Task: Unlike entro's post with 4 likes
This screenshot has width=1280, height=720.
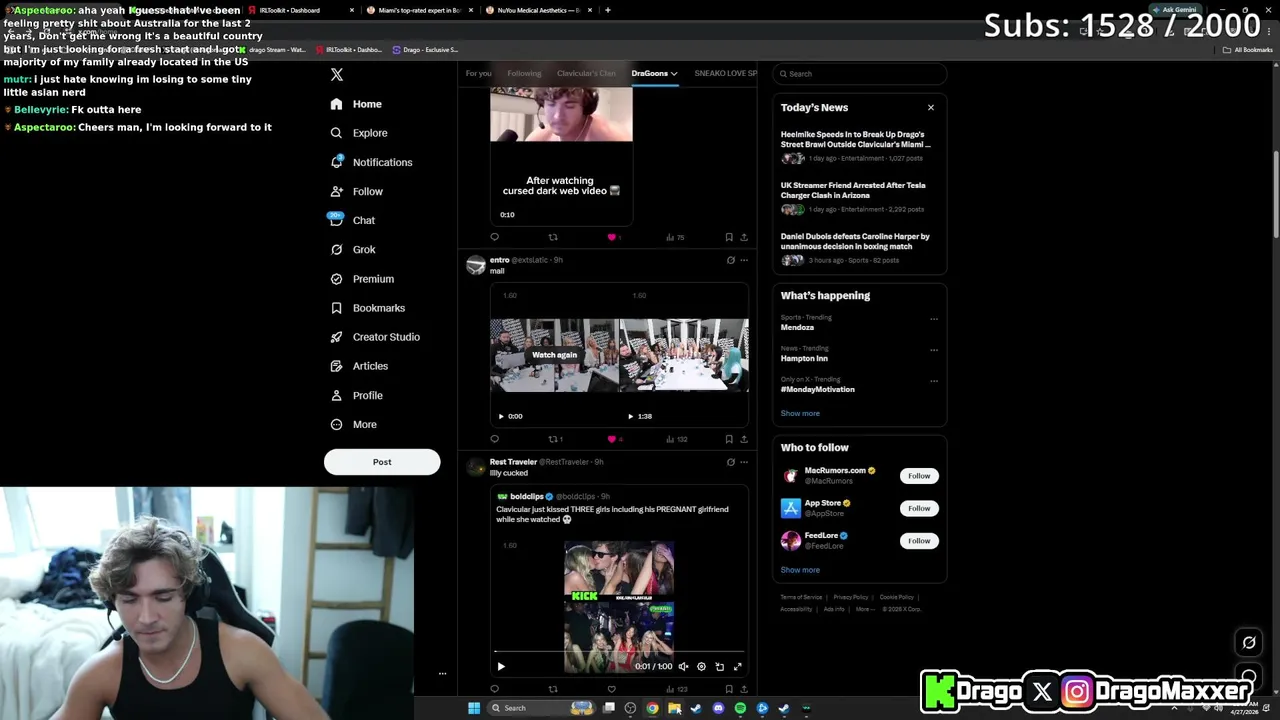Action: [x=612, y=439]
